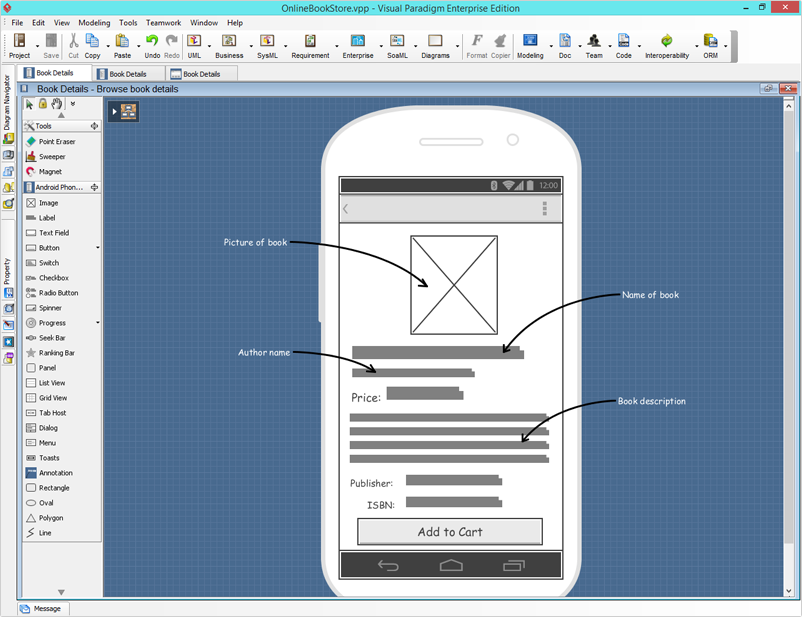Click the Add to Cart wireframe button
The height and width of the screenshot is (617, 802).
click(x=449, y=531)
